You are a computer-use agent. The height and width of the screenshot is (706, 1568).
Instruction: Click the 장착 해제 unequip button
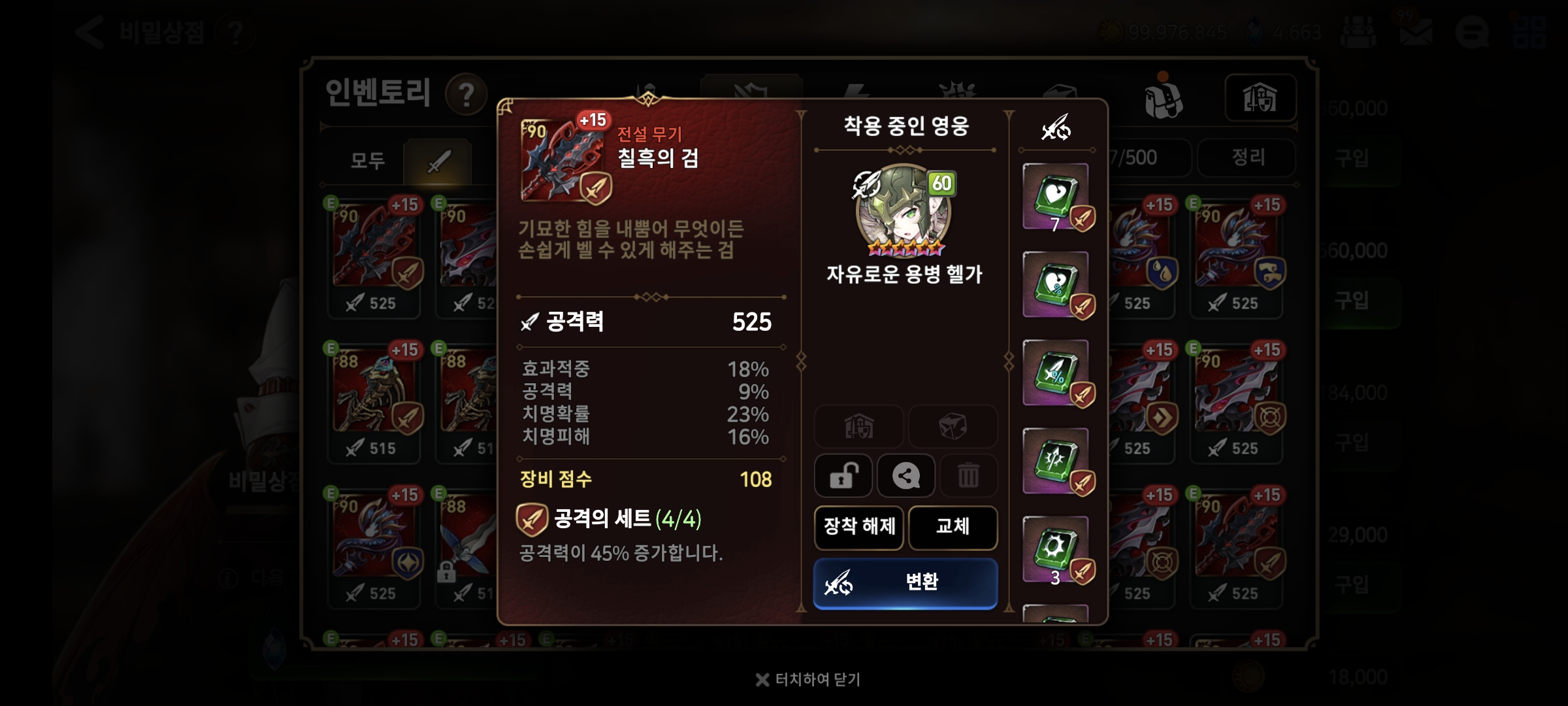859,527
